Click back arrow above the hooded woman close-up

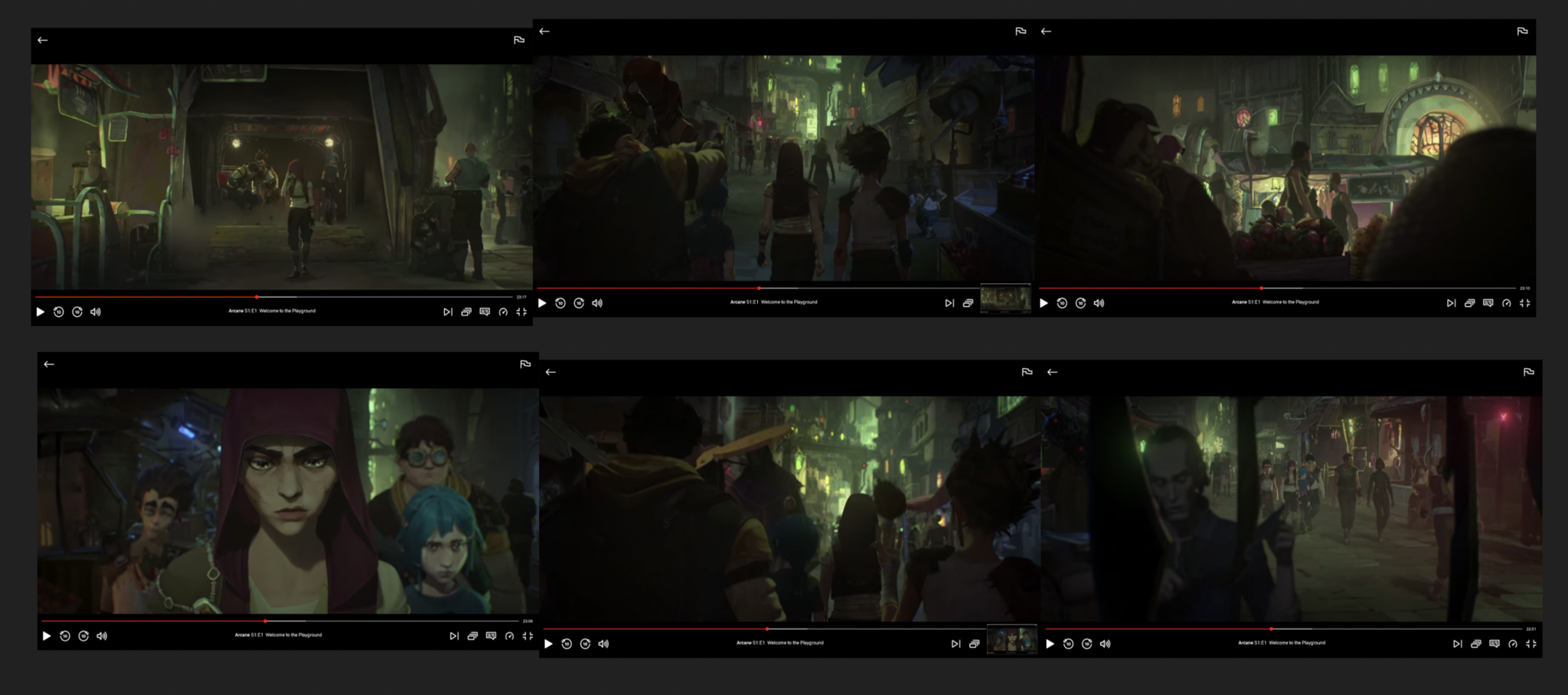49,364
